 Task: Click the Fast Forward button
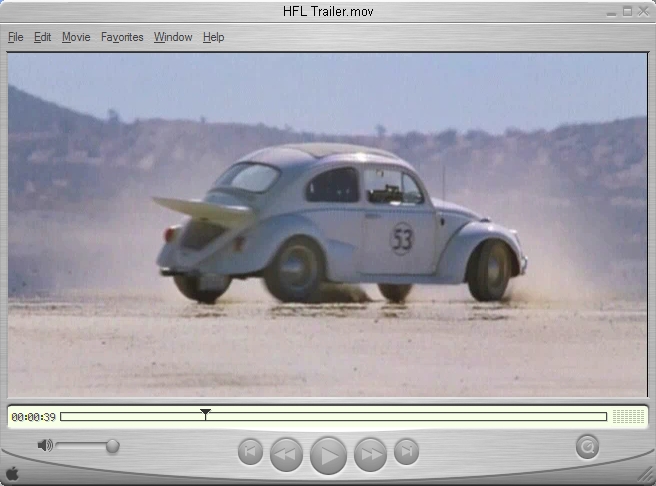pyautogui.click(x=370, y=454)
